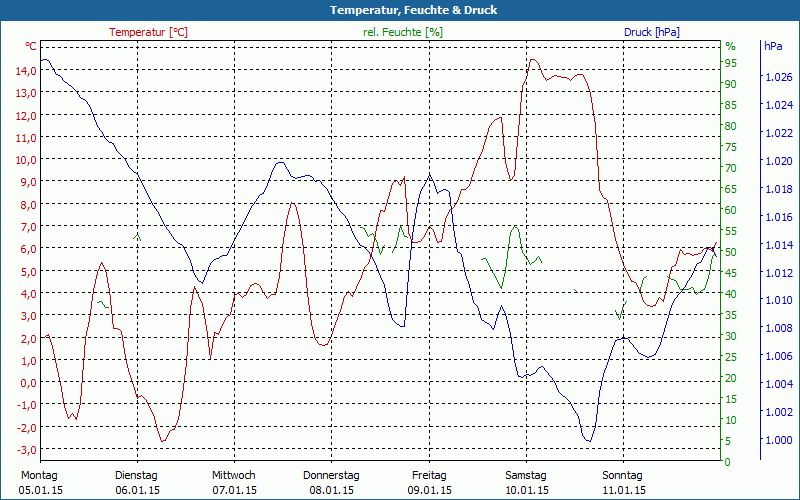800x500 pixels.
Task: Pick the 'Dienstag' day label
Action: (x=136, y=475)
